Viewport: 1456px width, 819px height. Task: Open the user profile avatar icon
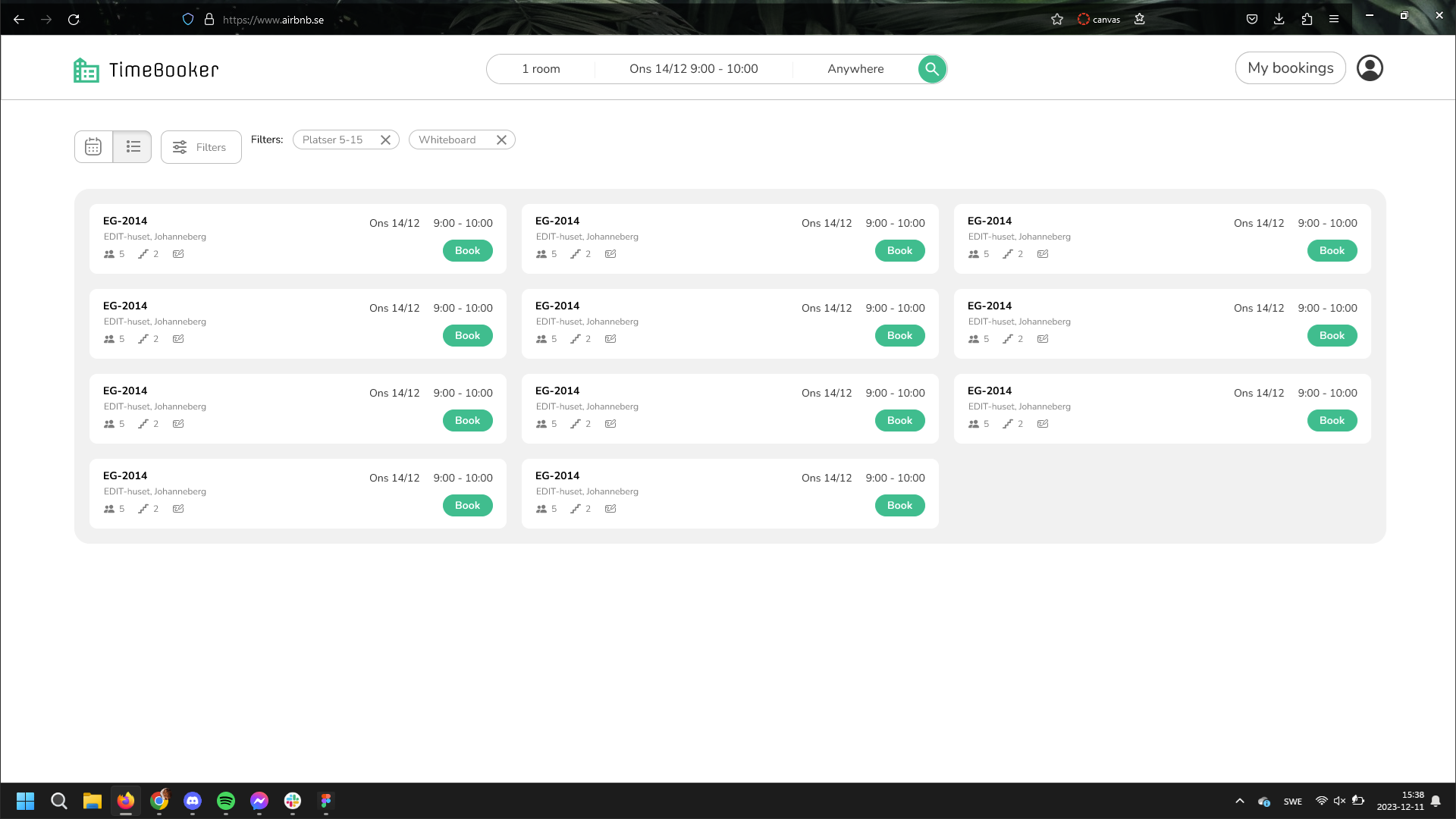pos(1370,68)
